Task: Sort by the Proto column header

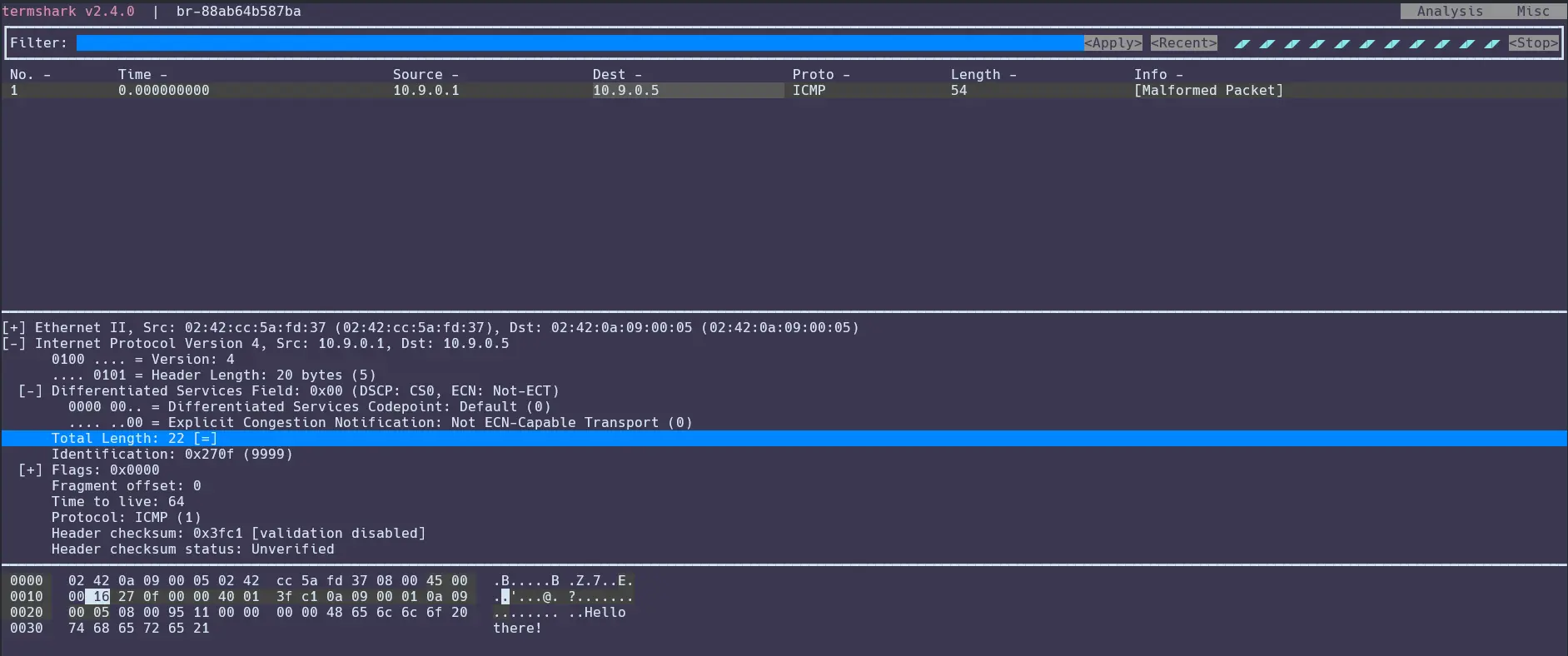Action: pyautogui.click(x=821, y=75)
